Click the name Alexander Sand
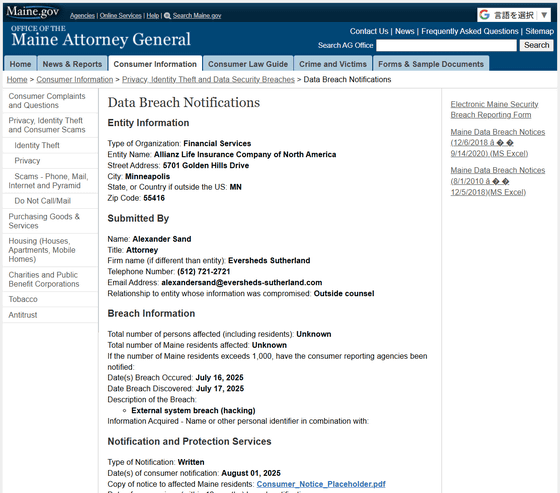The height and width of the screenshot is (493, 560). click(162, 239)
